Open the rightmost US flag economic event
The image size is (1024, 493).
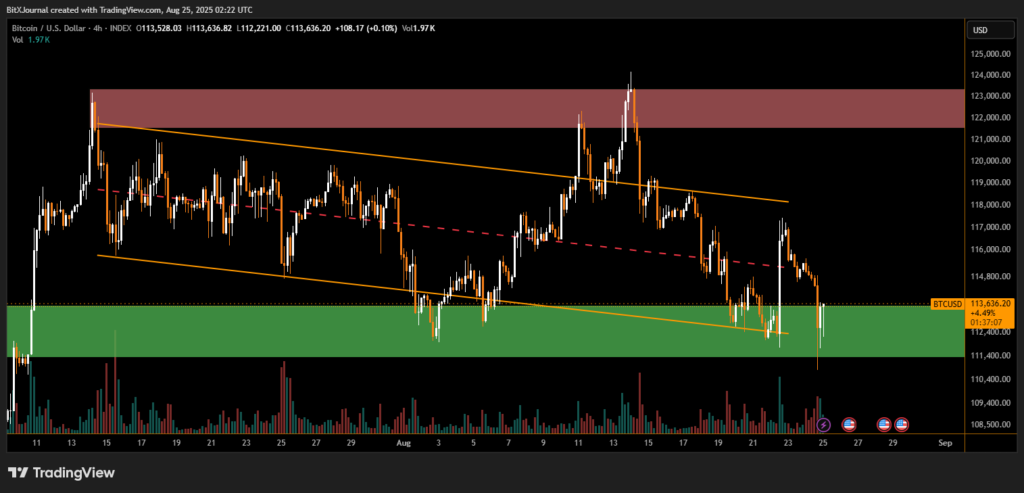tap(901, 425)
